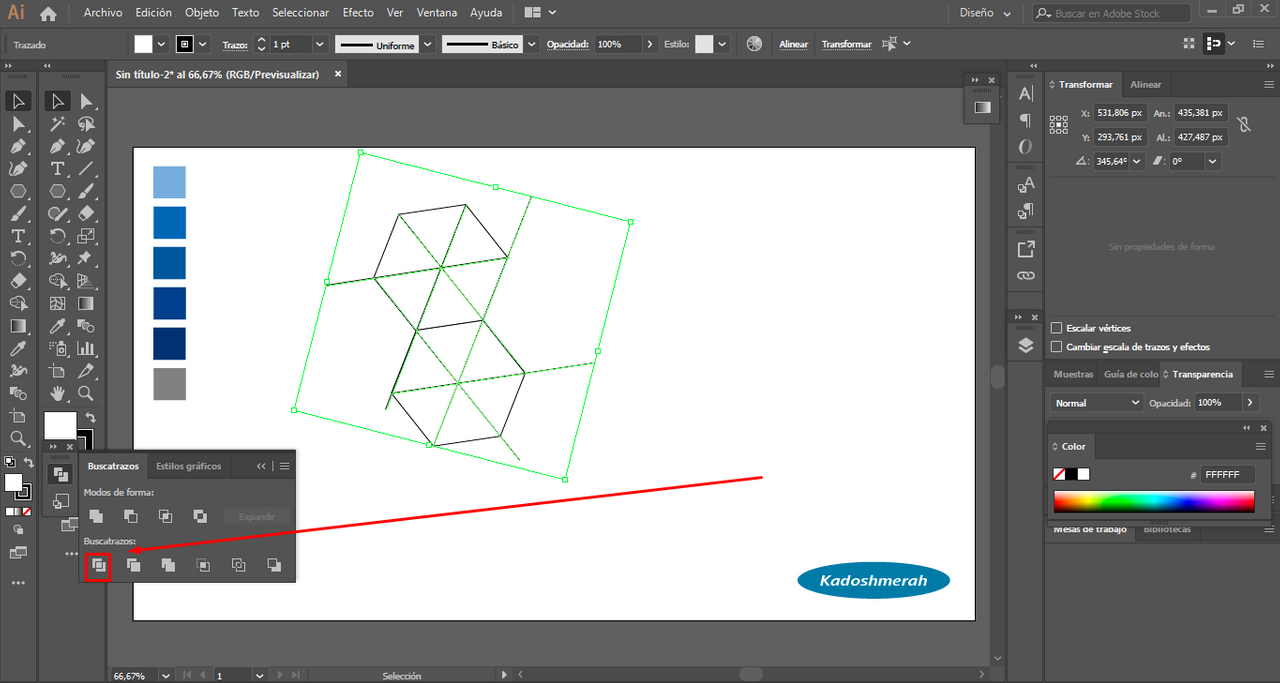Click the Divide pathfinder icon
Viewport: 1280px width, 683px height.
pos(98,565)
